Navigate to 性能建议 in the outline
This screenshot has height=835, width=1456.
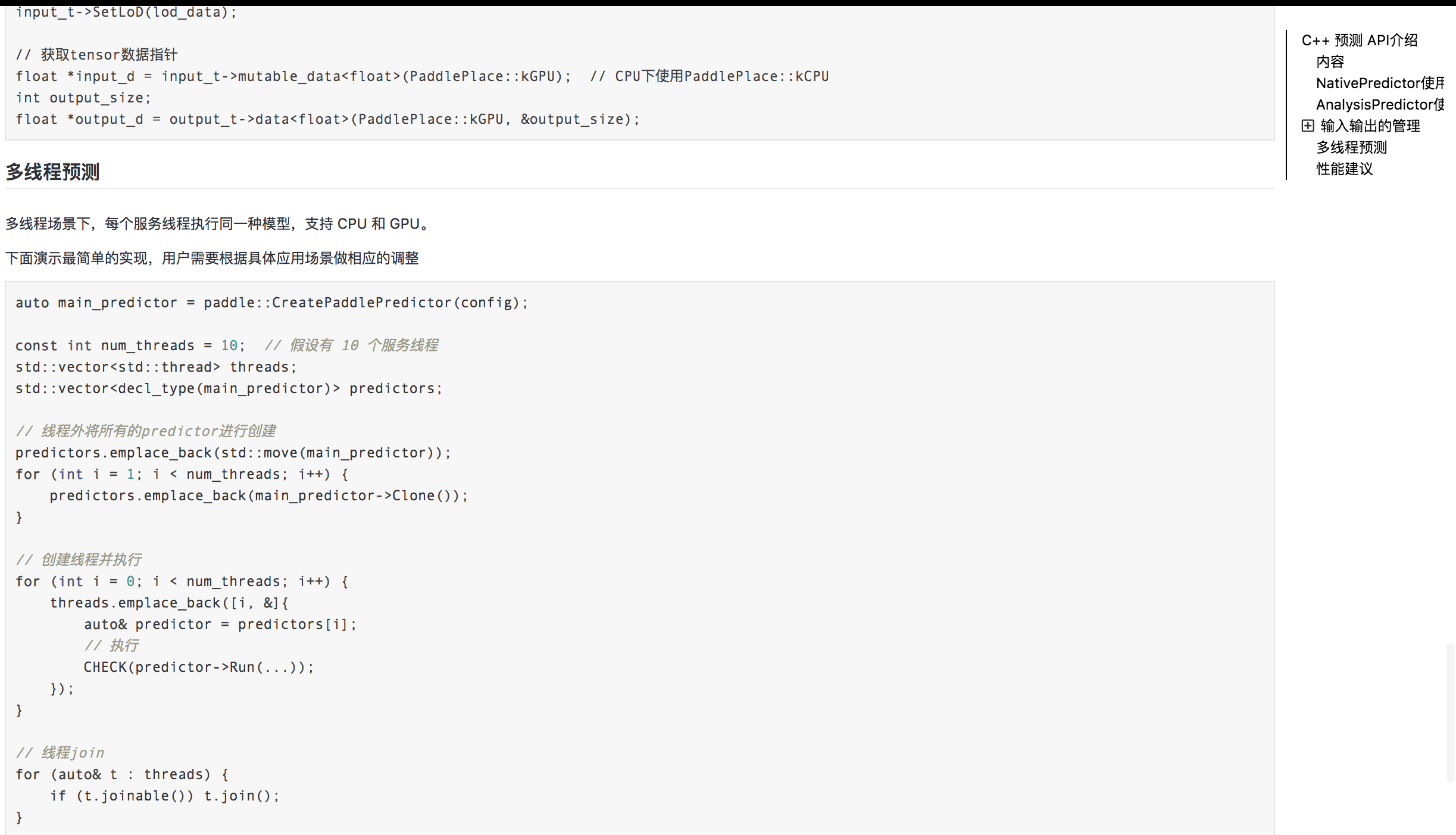click(1344, 169)
